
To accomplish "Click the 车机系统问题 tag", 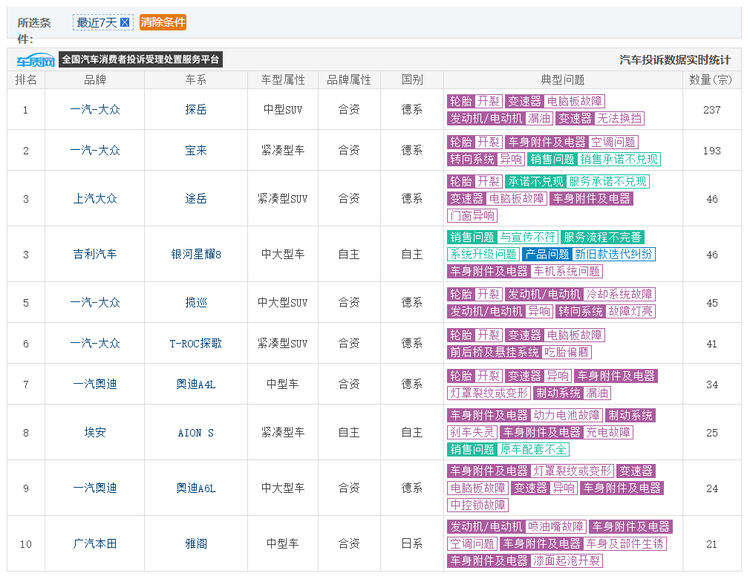I will (x=566, y=271).
